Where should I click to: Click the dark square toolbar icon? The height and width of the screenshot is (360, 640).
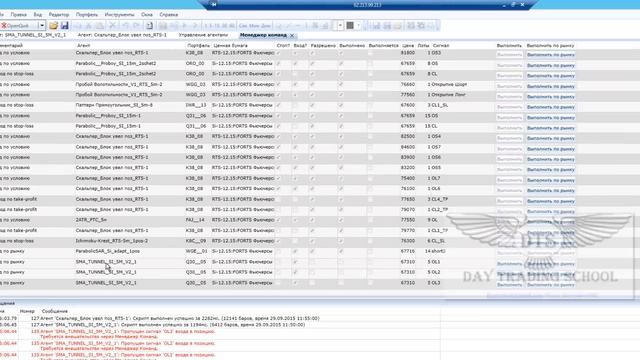pos(350,26)
